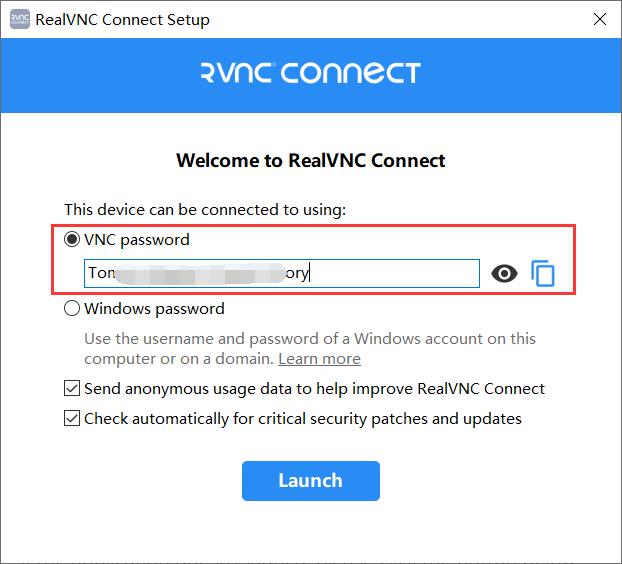
Task: Click the 'RealVNC Connect Setup' title text
Action: 123,19
